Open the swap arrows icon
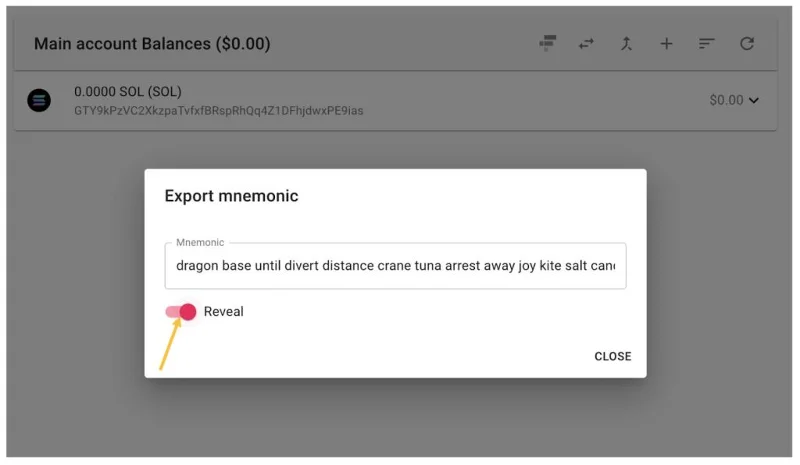Screen dimensions: 800x465 [586, 43]
